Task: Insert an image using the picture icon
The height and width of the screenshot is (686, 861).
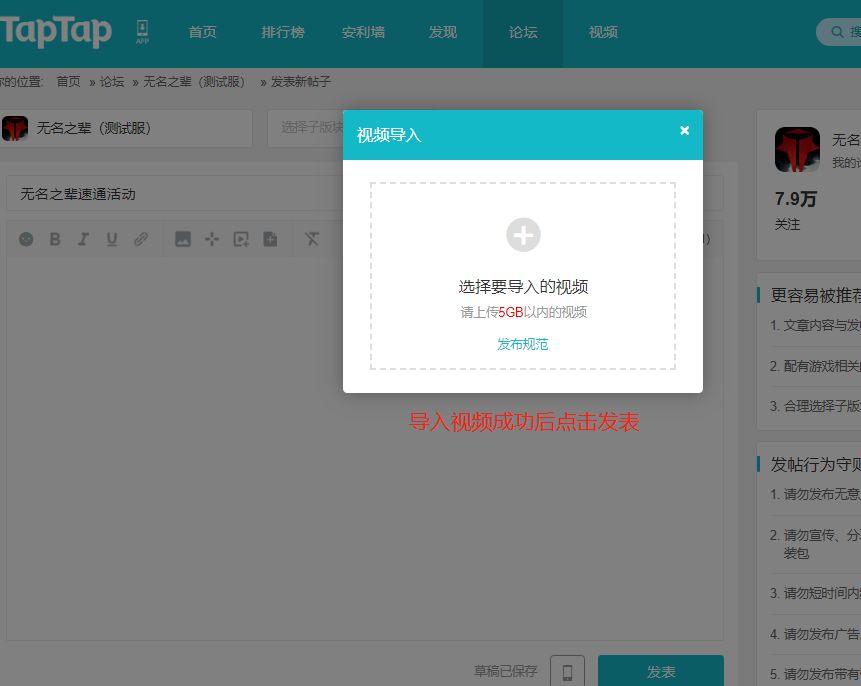Action: (x=183, y=239)
